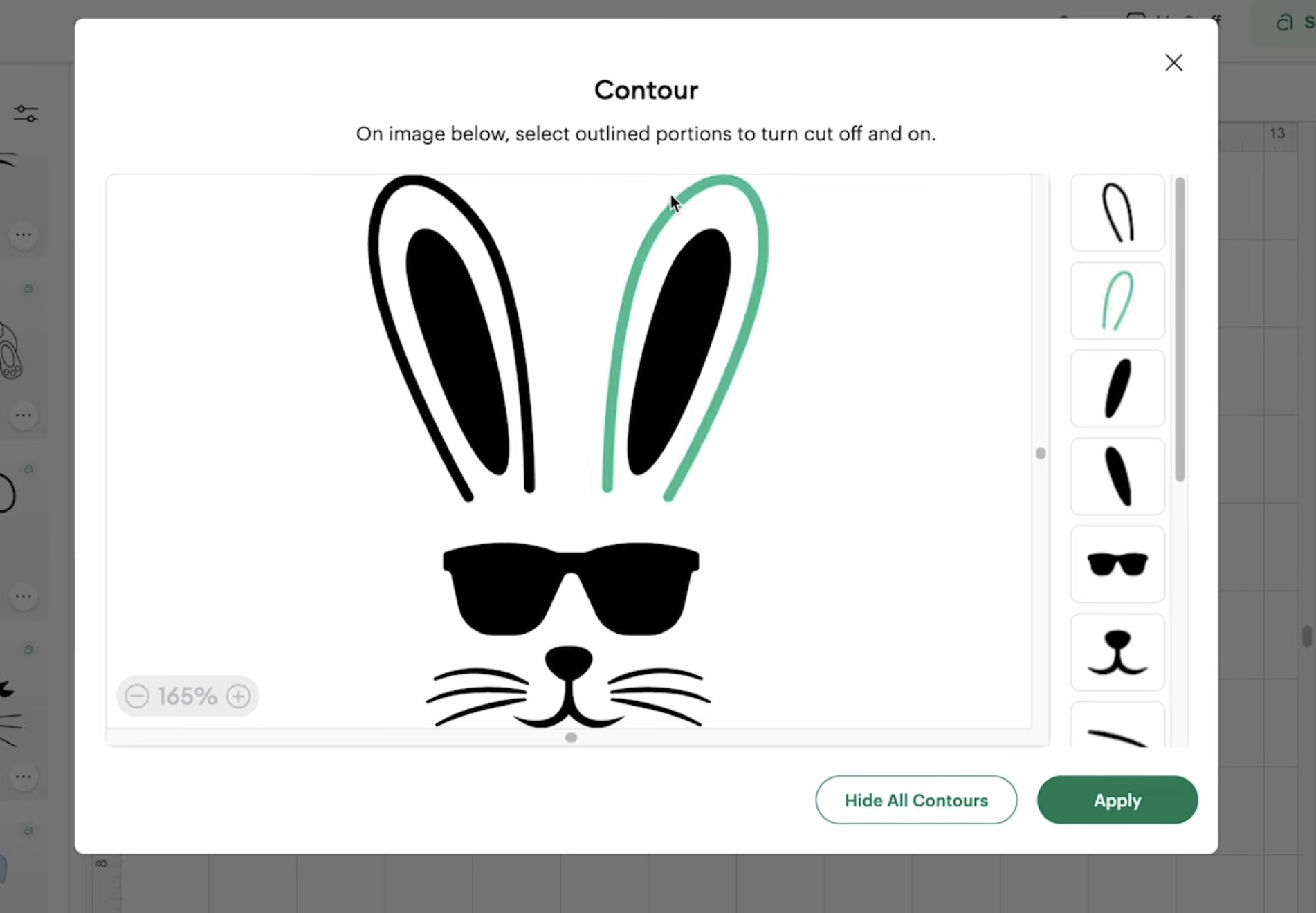Toggle the top ear-outline contour thumbnail
Viewport: 1316px width, 913px height.
[x=1116, y=213]
